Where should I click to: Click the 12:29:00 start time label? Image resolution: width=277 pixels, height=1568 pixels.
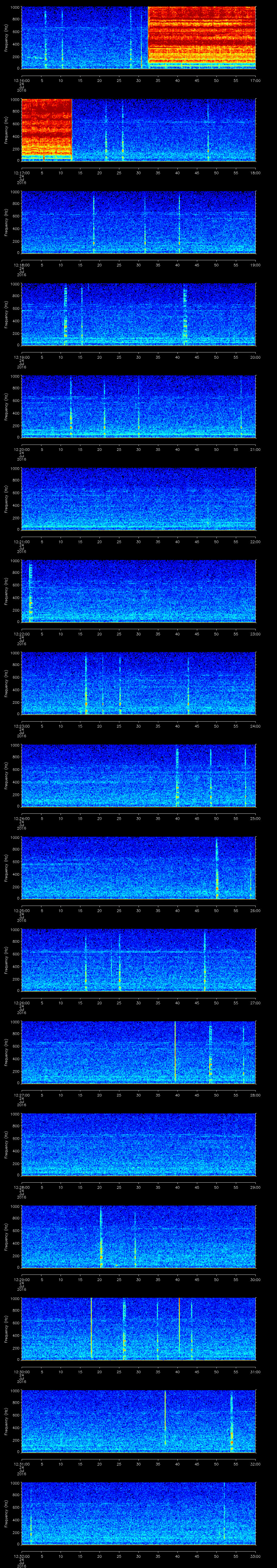pos(21,1279)
